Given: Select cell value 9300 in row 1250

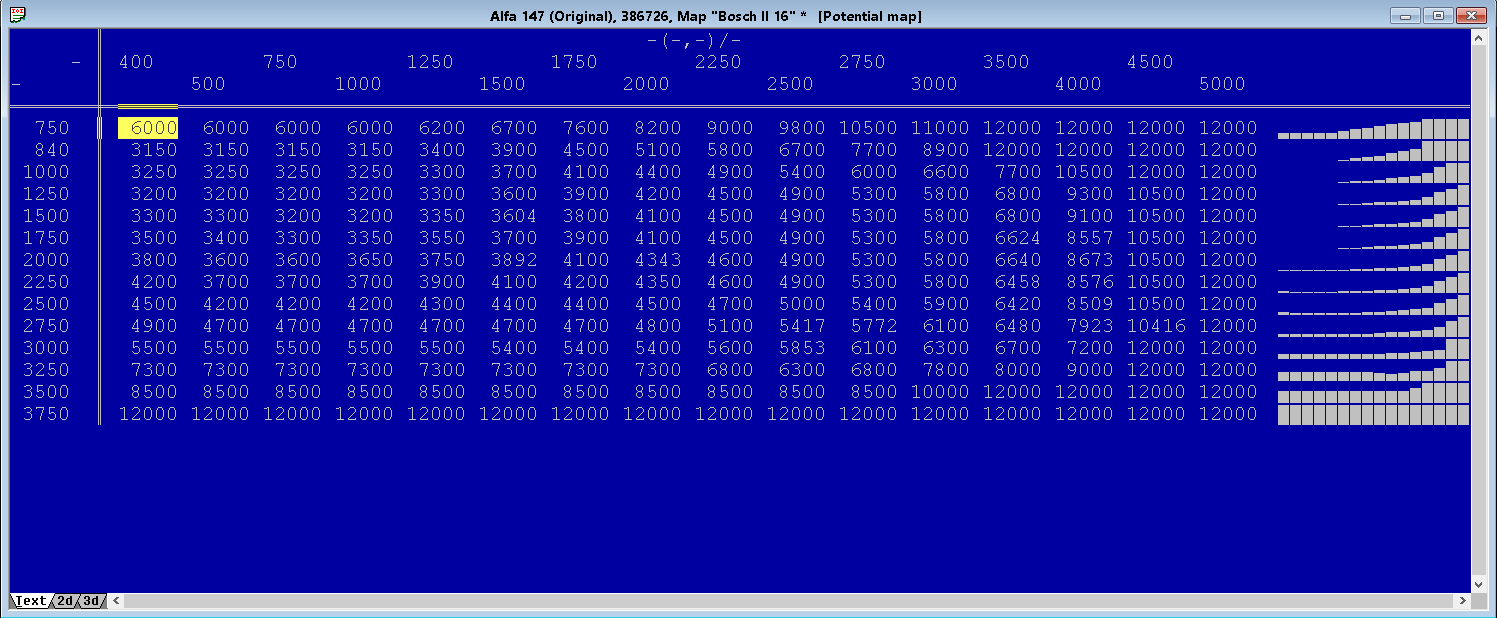Looking at the screenshot, I should pyautogui.click(x=1090, y=194).
